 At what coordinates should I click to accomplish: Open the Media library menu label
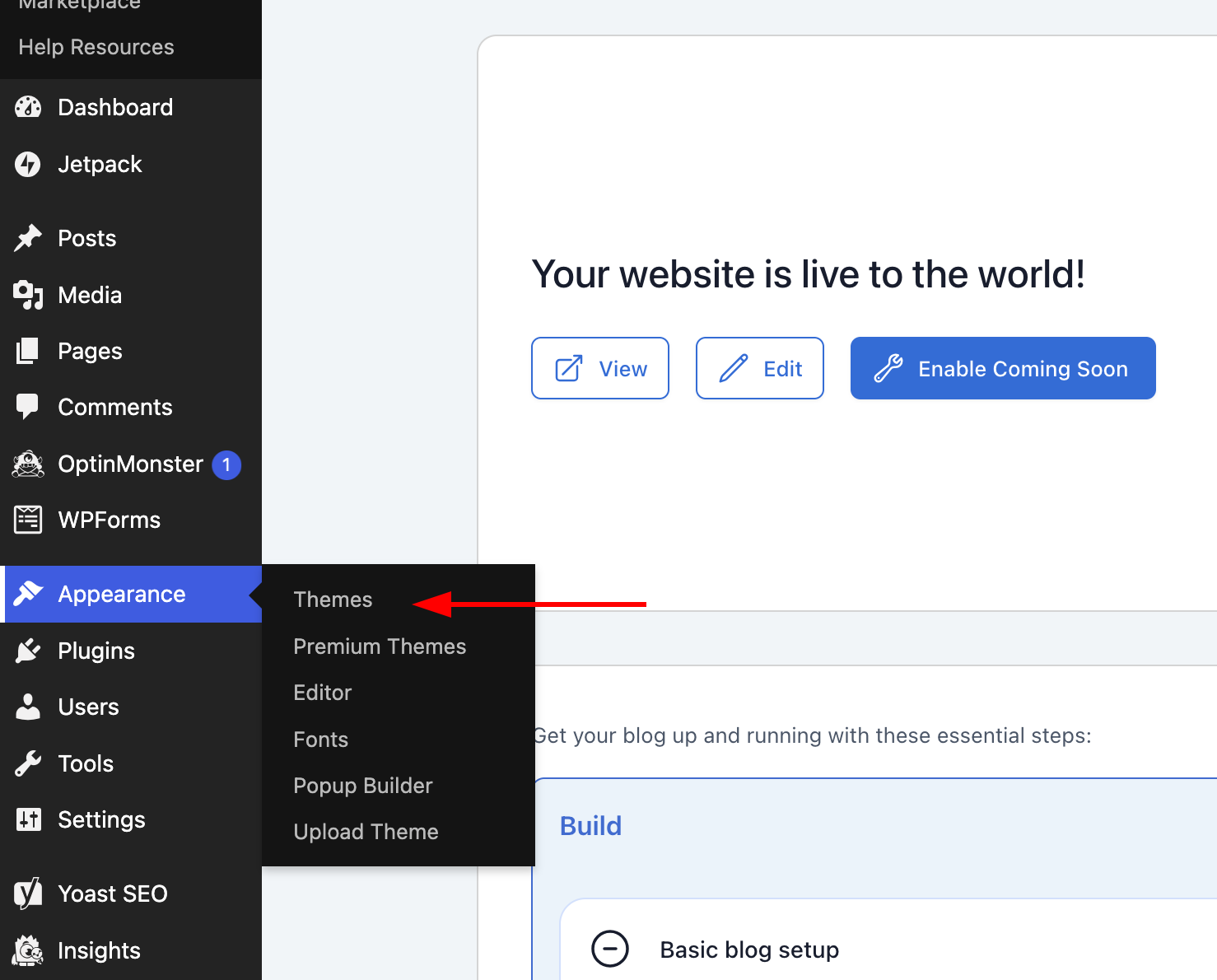pos(90,295)
